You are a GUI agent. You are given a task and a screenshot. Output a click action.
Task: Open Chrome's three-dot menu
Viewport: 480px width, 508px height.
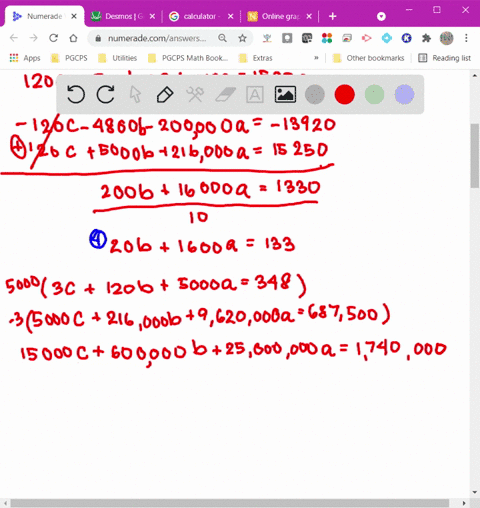(x=466, y=38)
